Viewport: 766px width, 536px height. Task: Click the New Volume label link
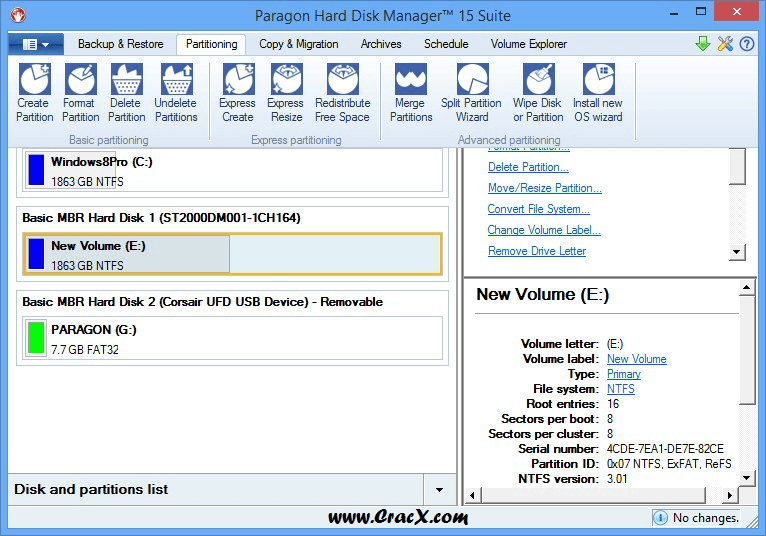(637, 359)
